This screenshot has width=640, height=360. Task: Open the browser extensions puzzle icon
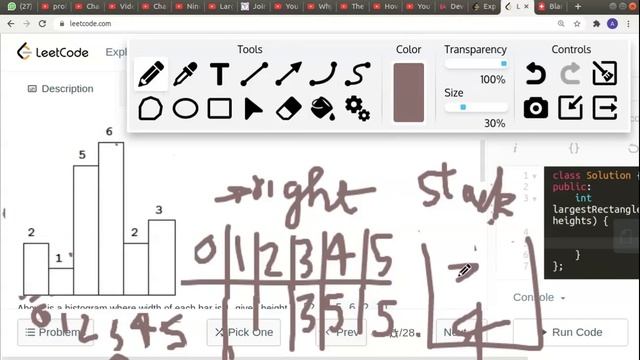(596, 24)
